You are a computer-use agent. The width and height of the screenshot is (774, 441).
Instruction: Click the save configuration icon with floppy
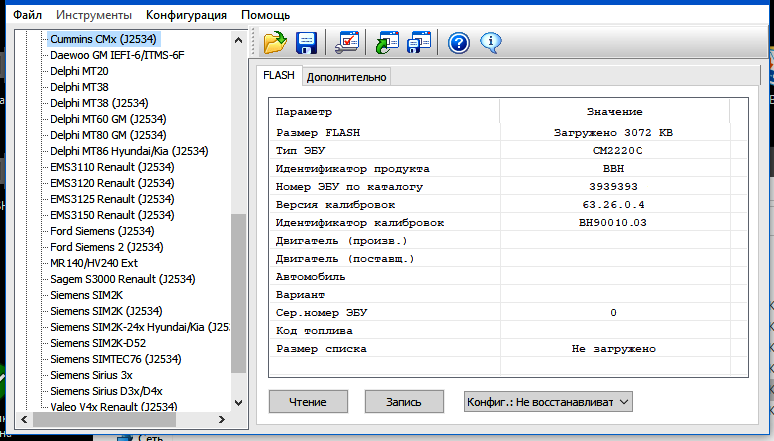point(419,42)
